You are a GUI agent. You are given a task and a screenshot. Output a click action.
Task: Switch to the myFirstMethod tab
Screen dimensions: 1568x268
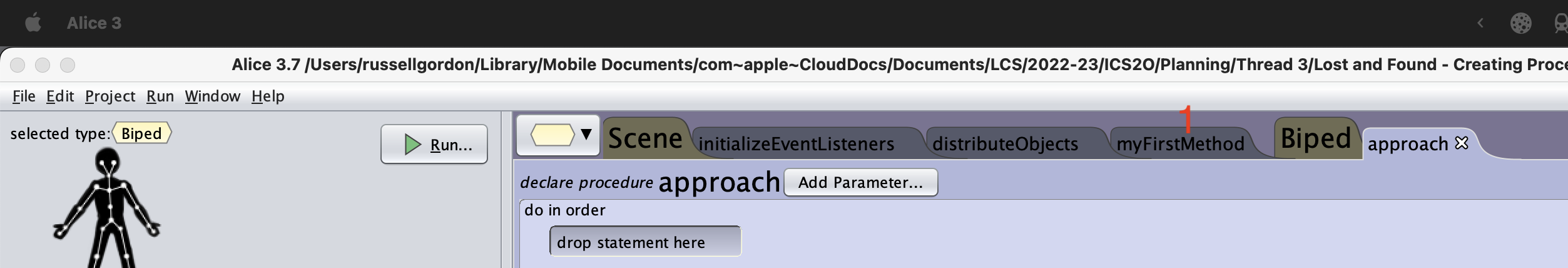tap(1180, 144)
